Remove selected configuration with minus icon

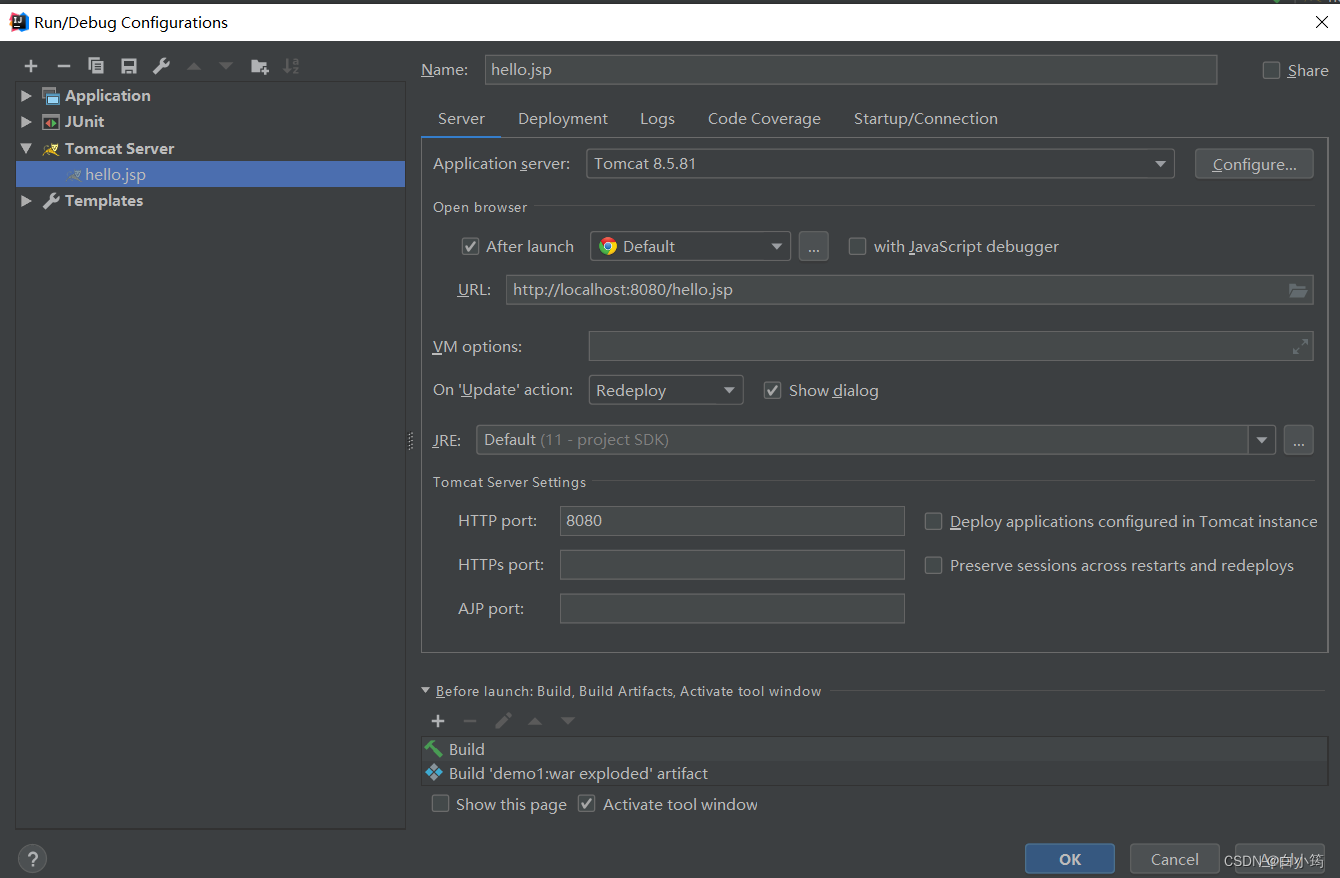64,66
